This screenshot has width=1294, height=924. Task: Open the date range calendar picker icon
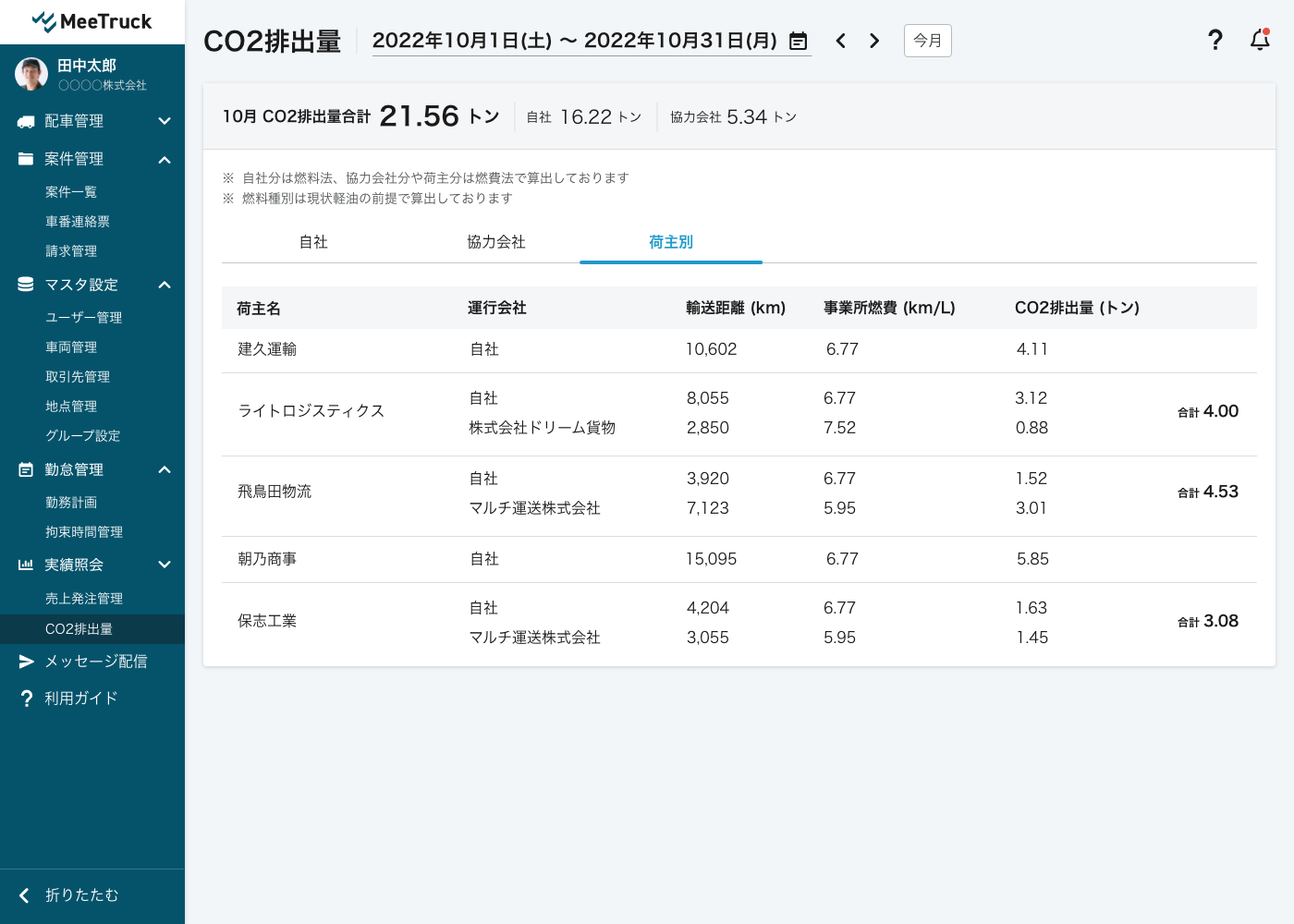(799, 41)
